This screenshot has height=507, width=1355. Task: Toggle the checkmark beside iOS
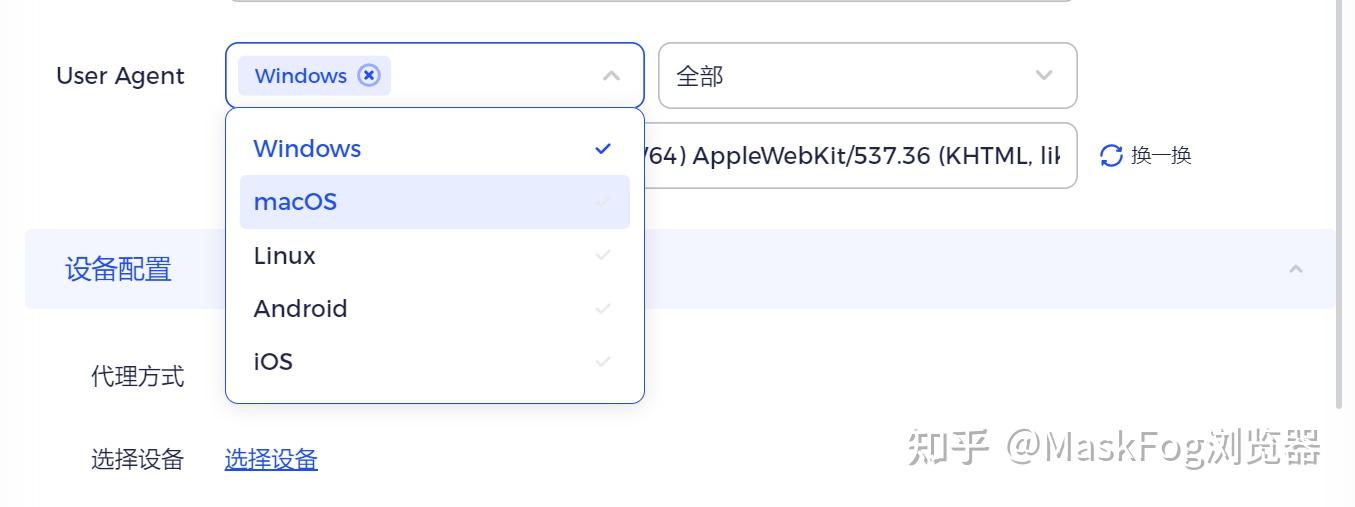click(602, 362)
